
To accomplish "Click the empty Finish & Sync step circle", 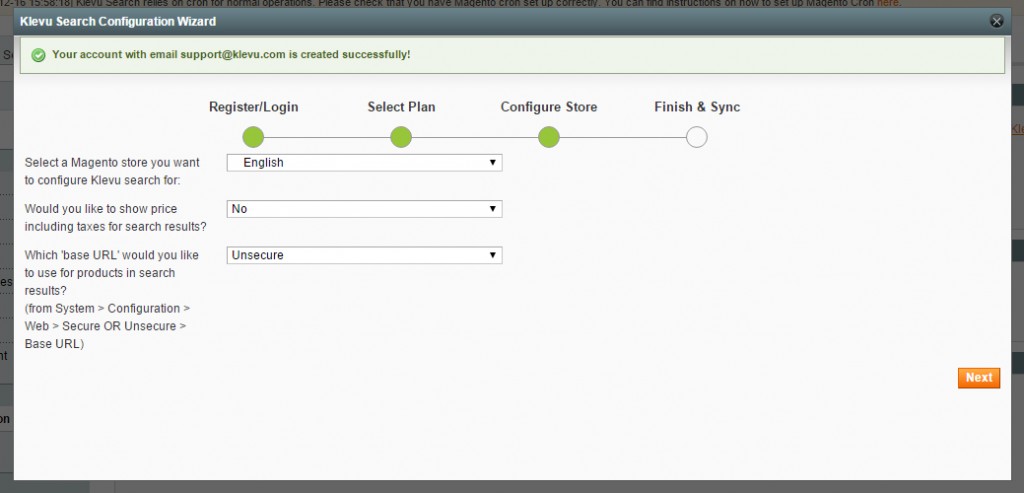I will pos(697,137).
